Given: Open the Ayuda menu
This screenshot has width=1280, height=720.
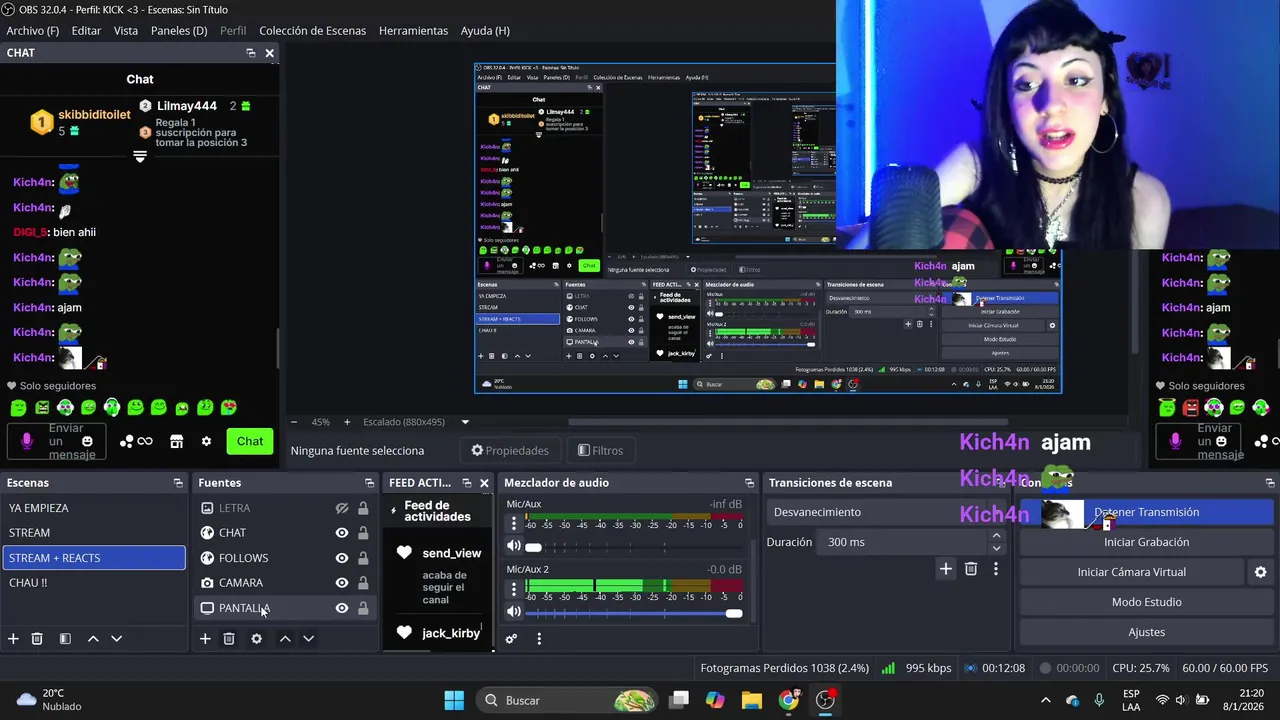Looking at the screenshot, I should click(x=485, y=31).
